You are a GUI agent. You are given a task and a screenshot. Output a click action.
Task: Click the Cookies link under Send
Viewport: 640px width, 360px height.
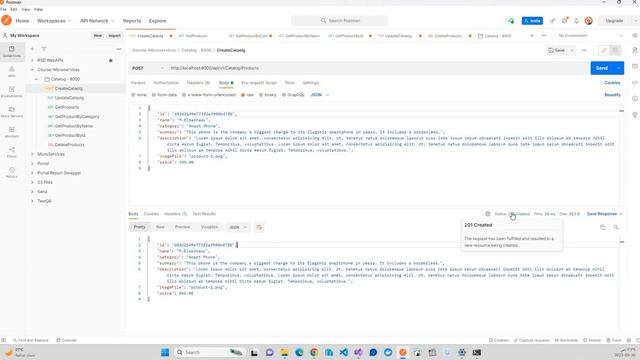point(612,83)
